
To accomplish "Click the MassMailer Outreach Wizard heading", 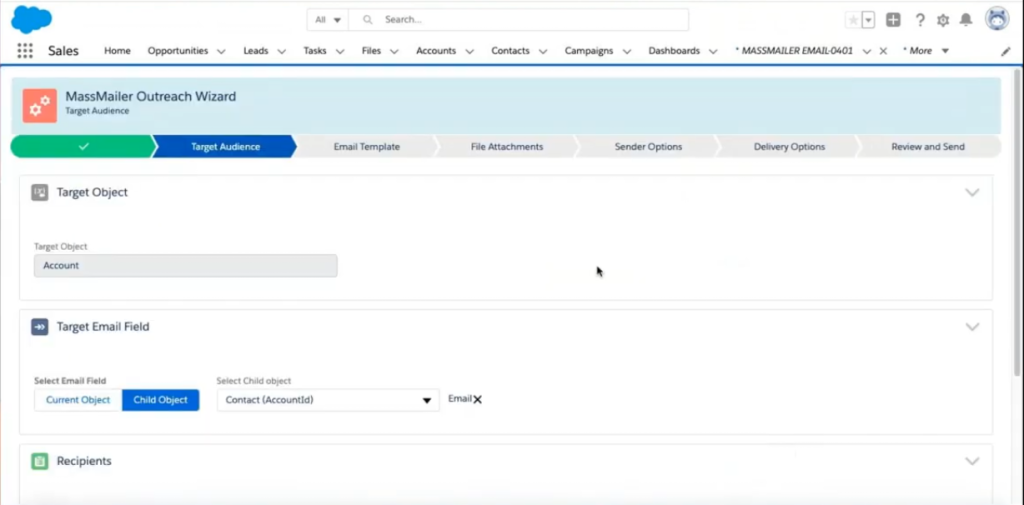I will click(x=151, y=97).
